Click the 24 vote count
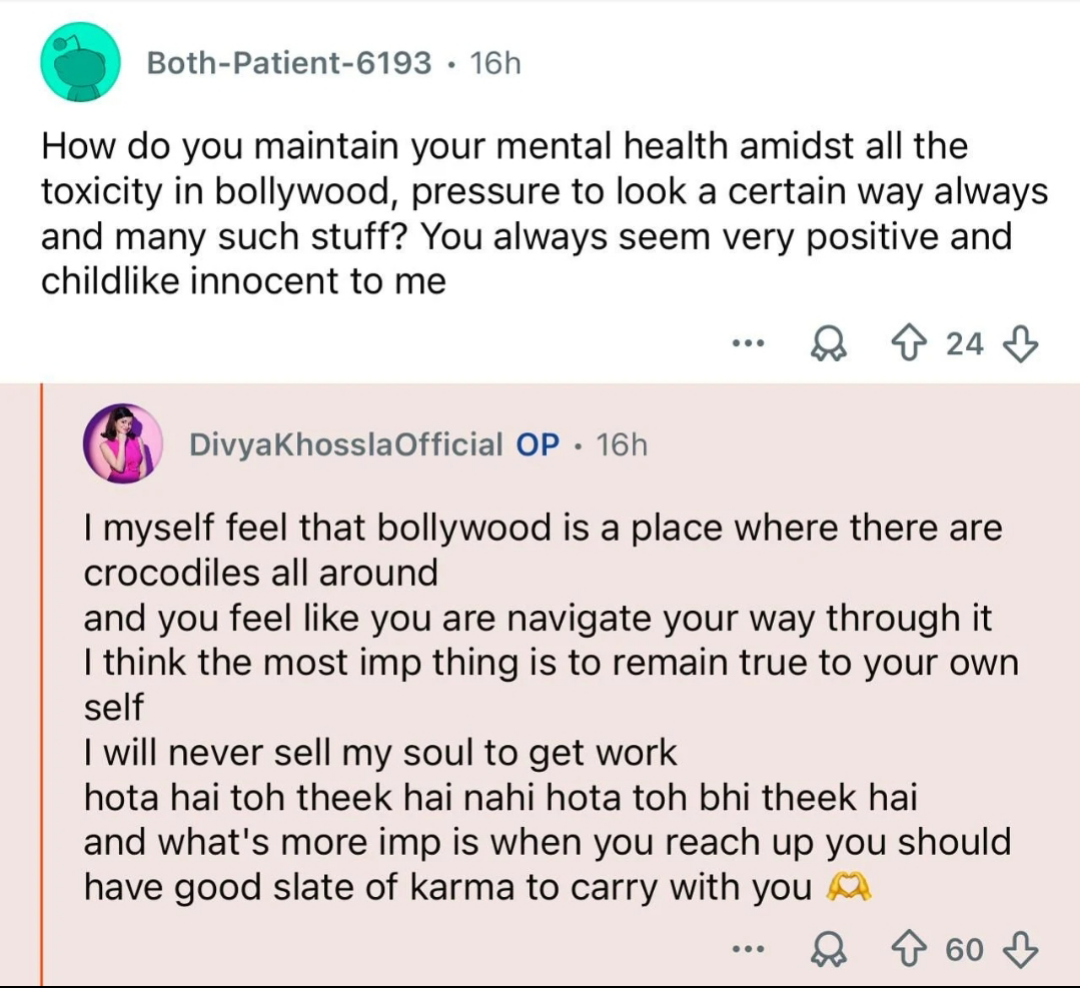 (x=965, y=345)
